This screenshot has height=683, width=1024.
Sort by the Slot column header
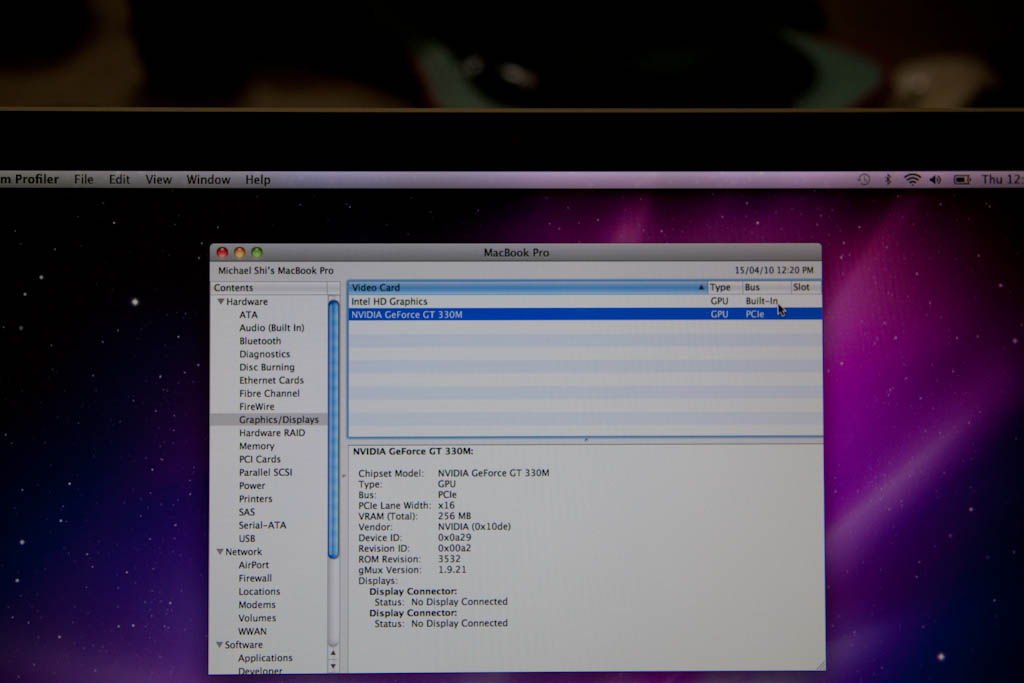806,287
